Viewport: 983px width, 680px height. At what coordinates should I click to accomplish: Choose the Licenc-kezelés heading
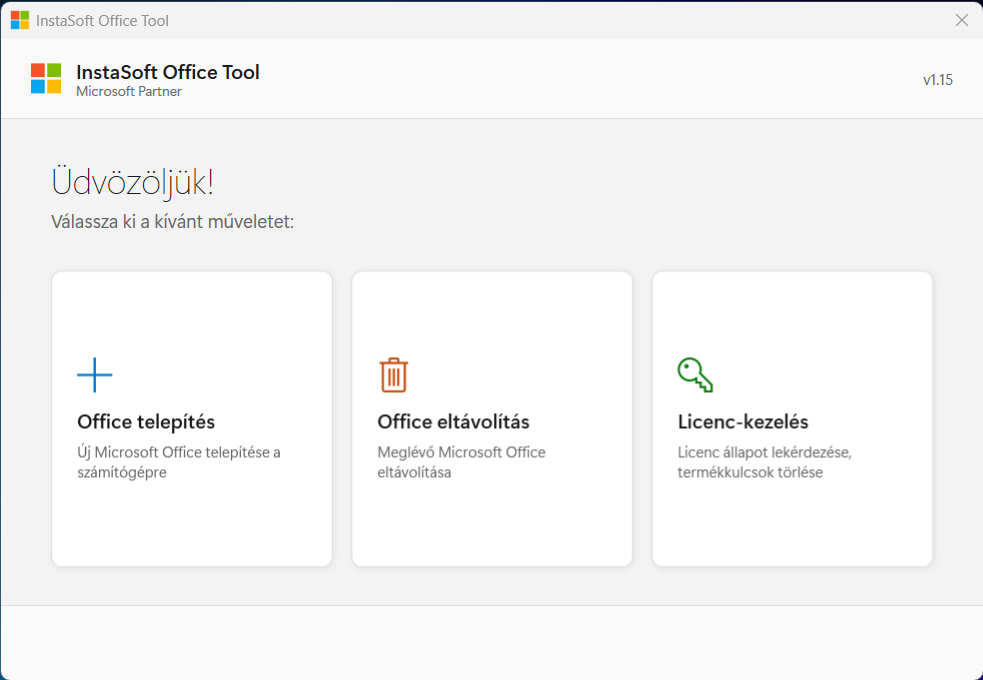[x=743, y=422]
